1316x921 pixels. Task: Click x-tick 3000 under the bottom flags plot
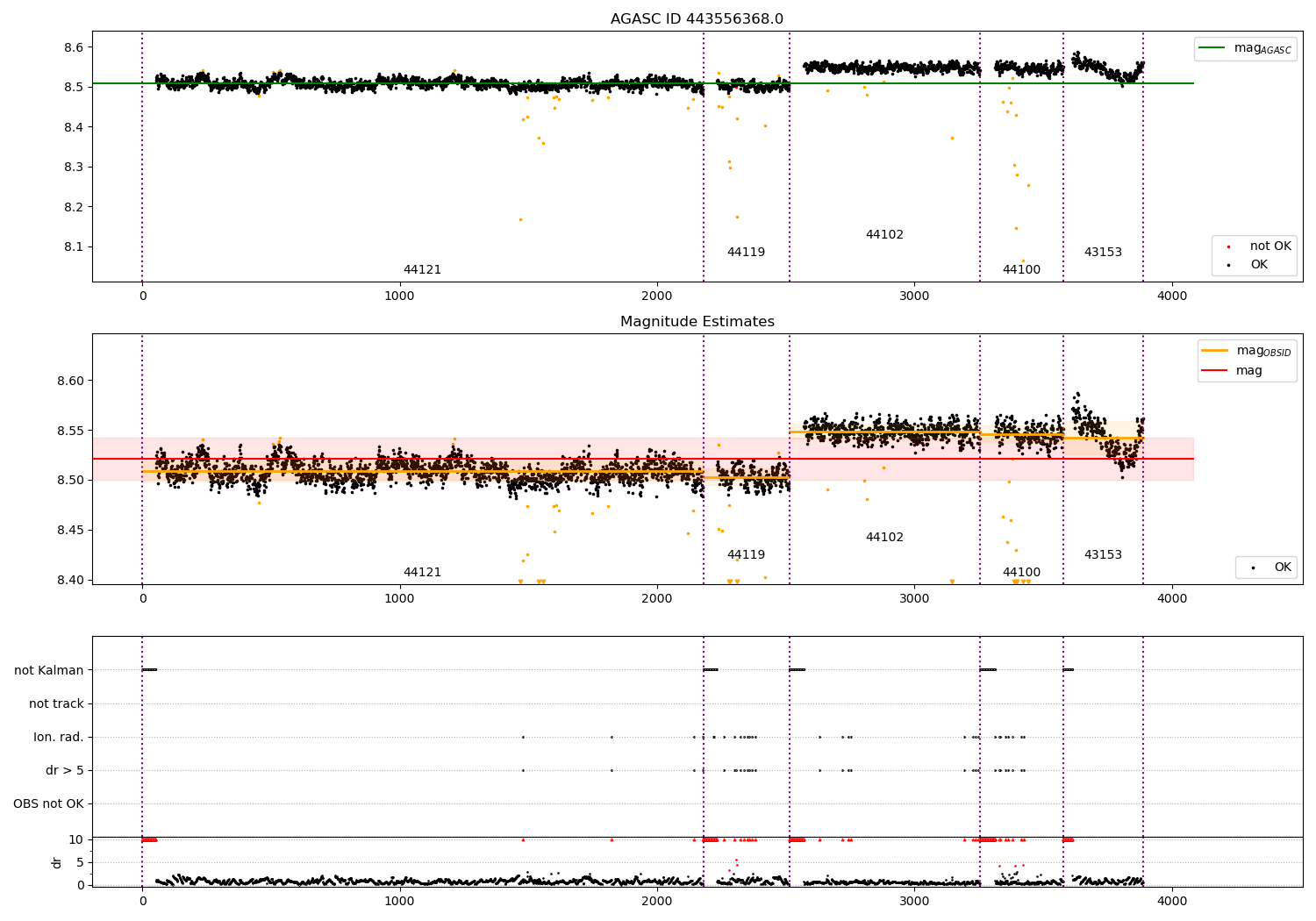point(914,901)
